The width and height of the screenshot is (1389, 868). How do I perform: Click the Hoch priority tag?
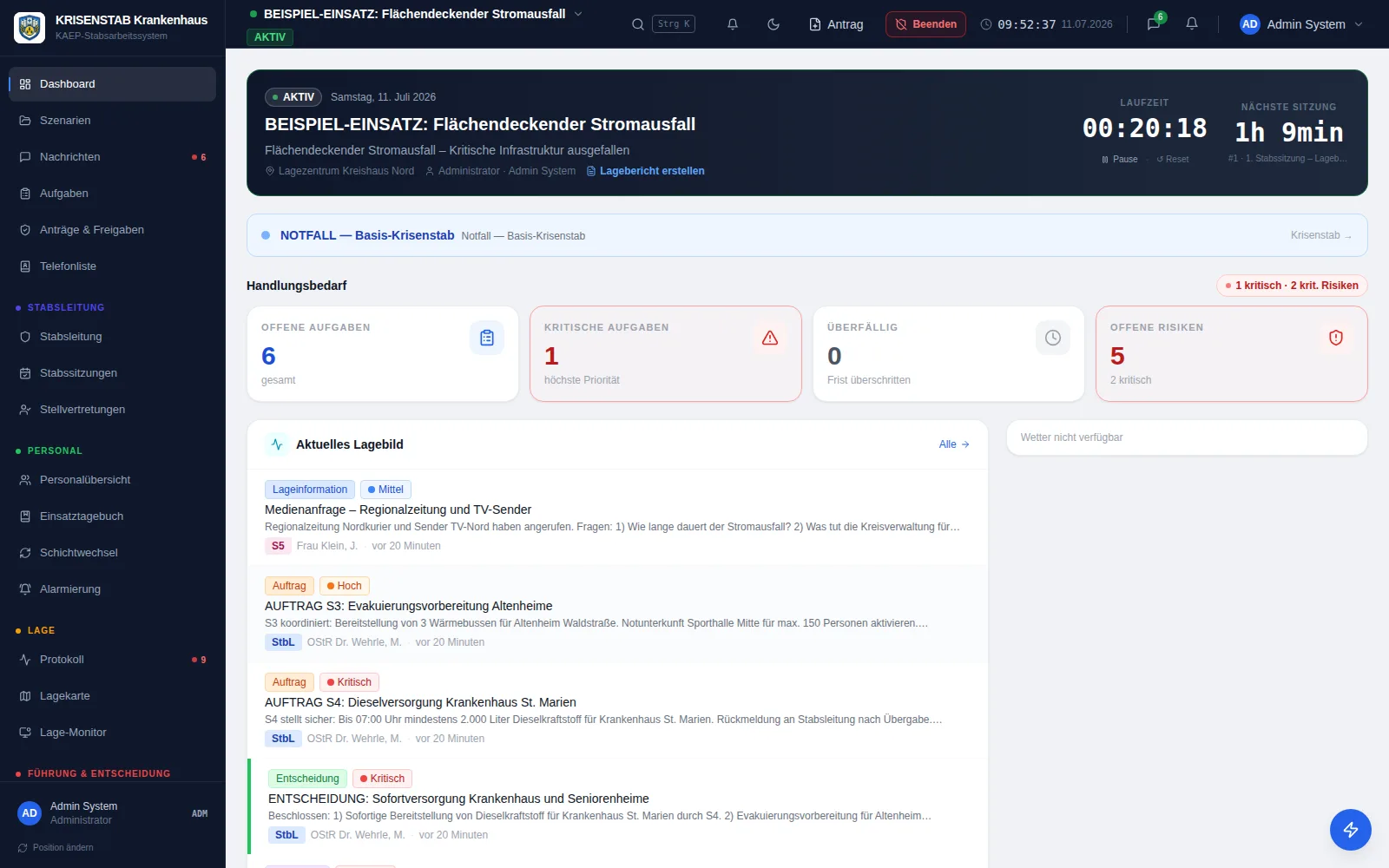tap(345, 586)
